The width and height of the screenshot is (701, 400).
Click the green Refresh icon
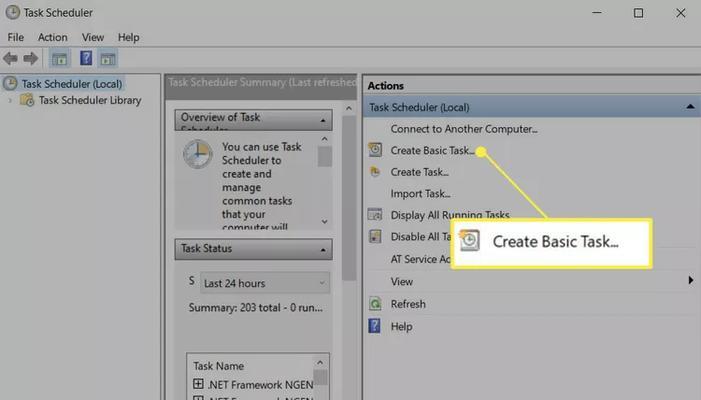[x=375, y=304]
